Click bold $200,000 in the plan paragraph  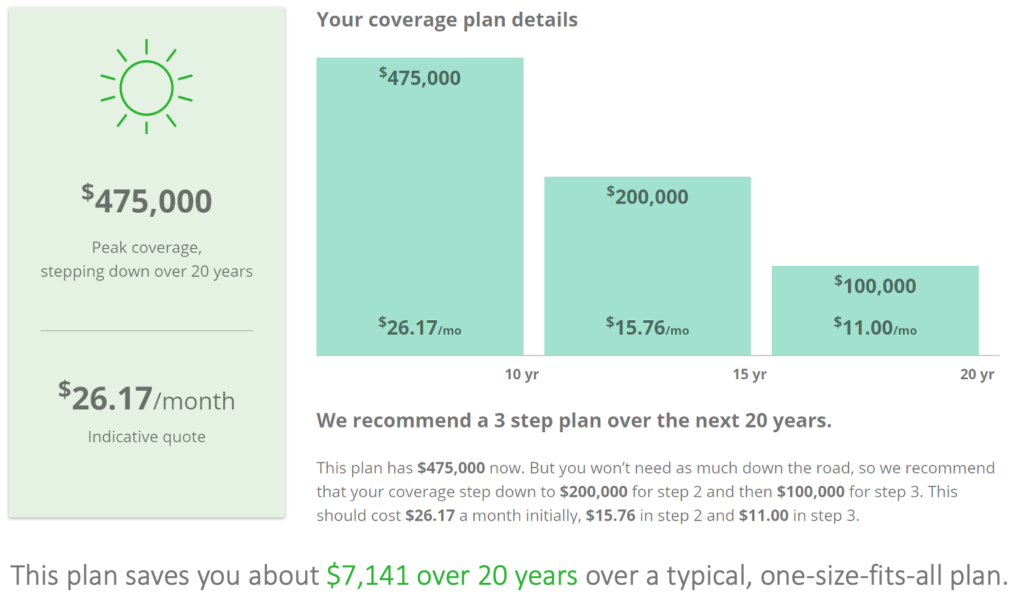[x=594, y=492]
